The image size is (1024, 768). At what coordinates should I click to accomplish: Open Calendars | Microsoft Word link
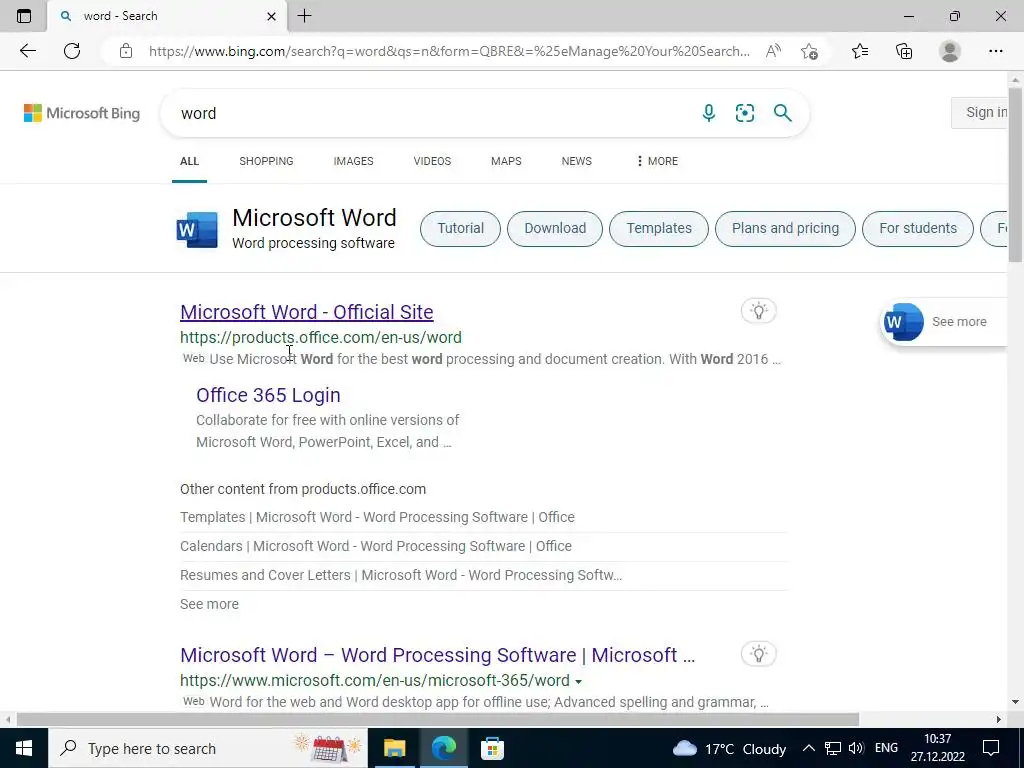376,546
